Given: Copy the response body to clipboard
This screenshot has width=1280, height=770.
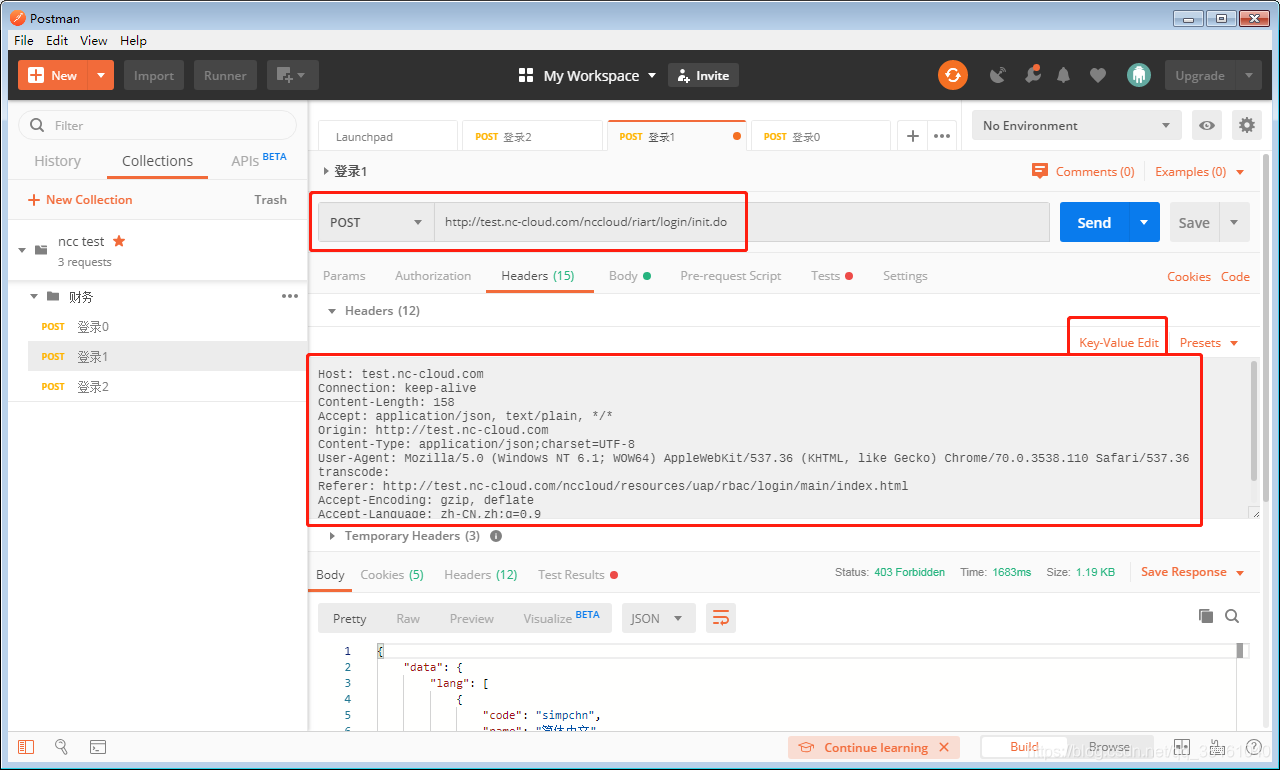Looking at the screenshot, I should (1206, 616).
